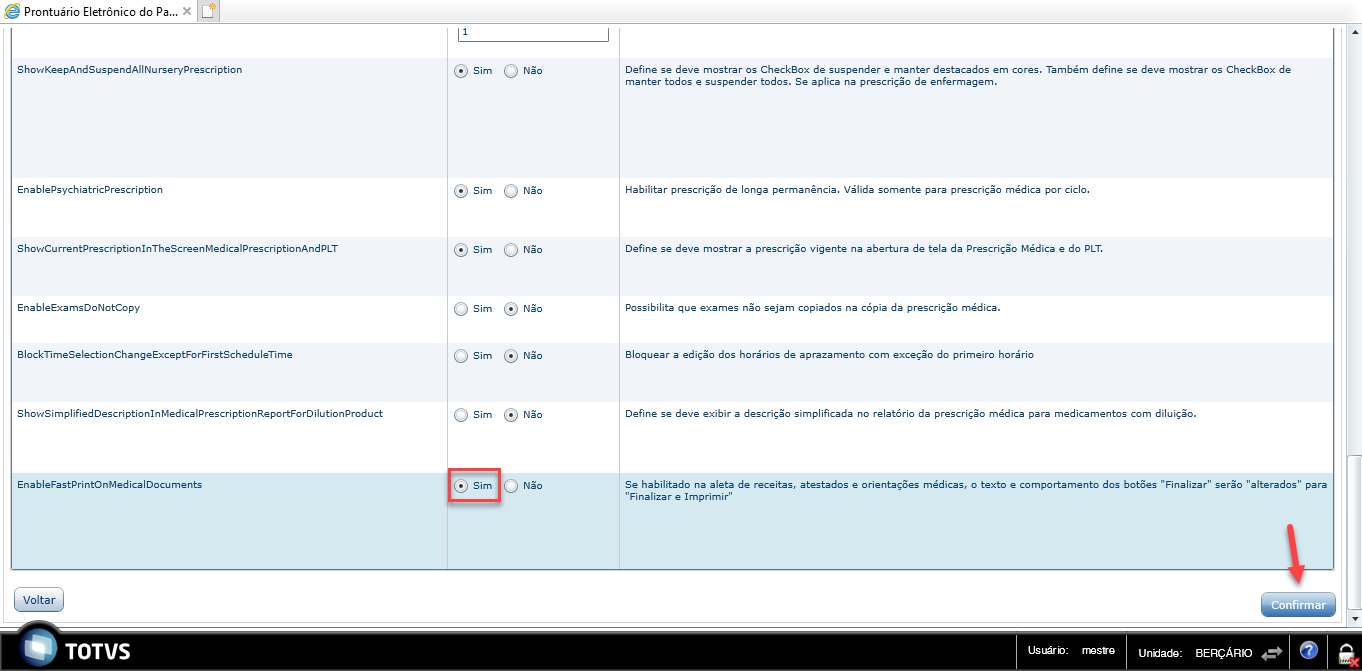This screenshot has height=671, width=1362.
Task: Click the Confirmar button
Action: [1298, 605]
